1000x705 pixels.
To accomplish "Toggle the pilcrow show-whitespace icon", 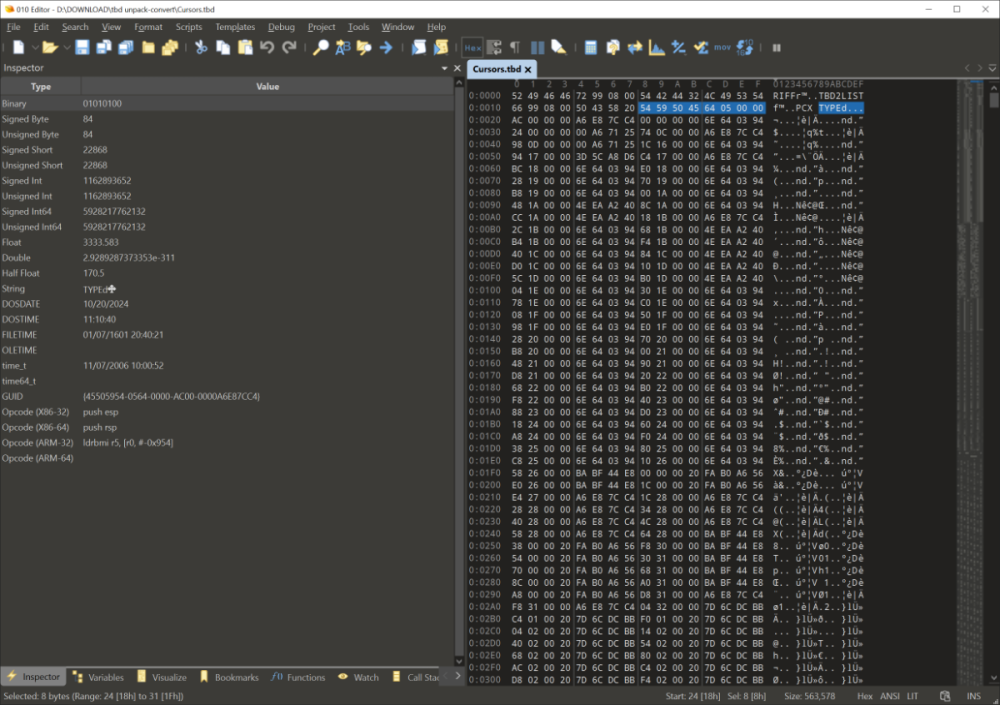I will [515, 47].
